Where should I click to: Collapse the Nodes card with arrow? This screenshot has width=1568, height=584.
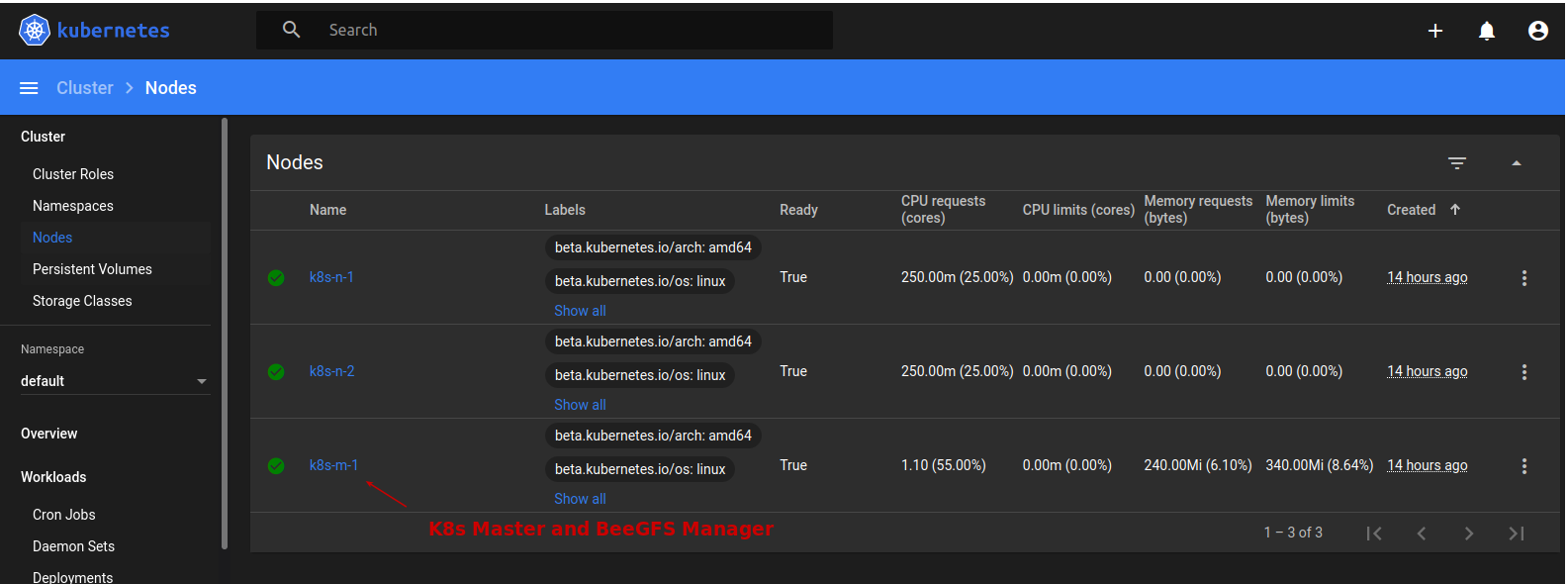pyautogui.click(x=1517, y=163)
